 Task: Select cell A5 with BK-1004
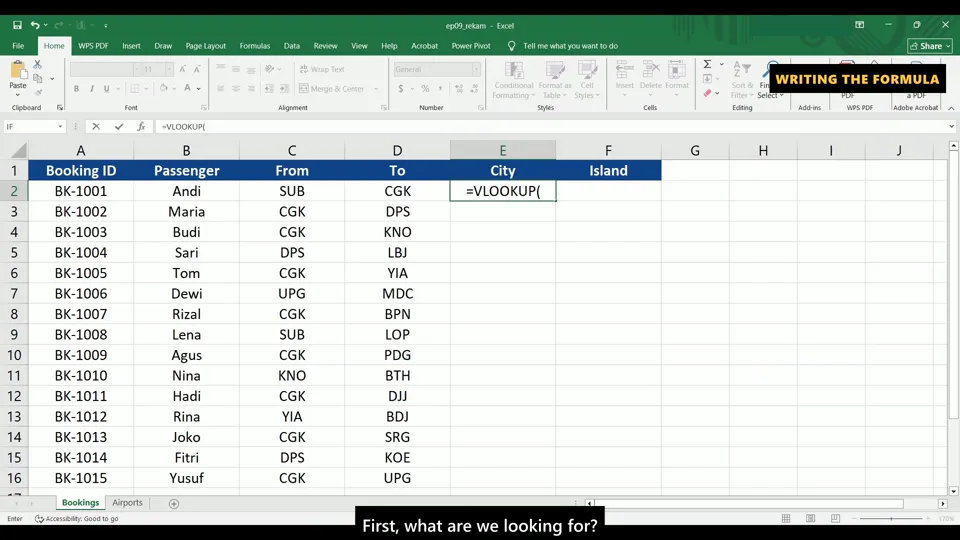[81, 252]
